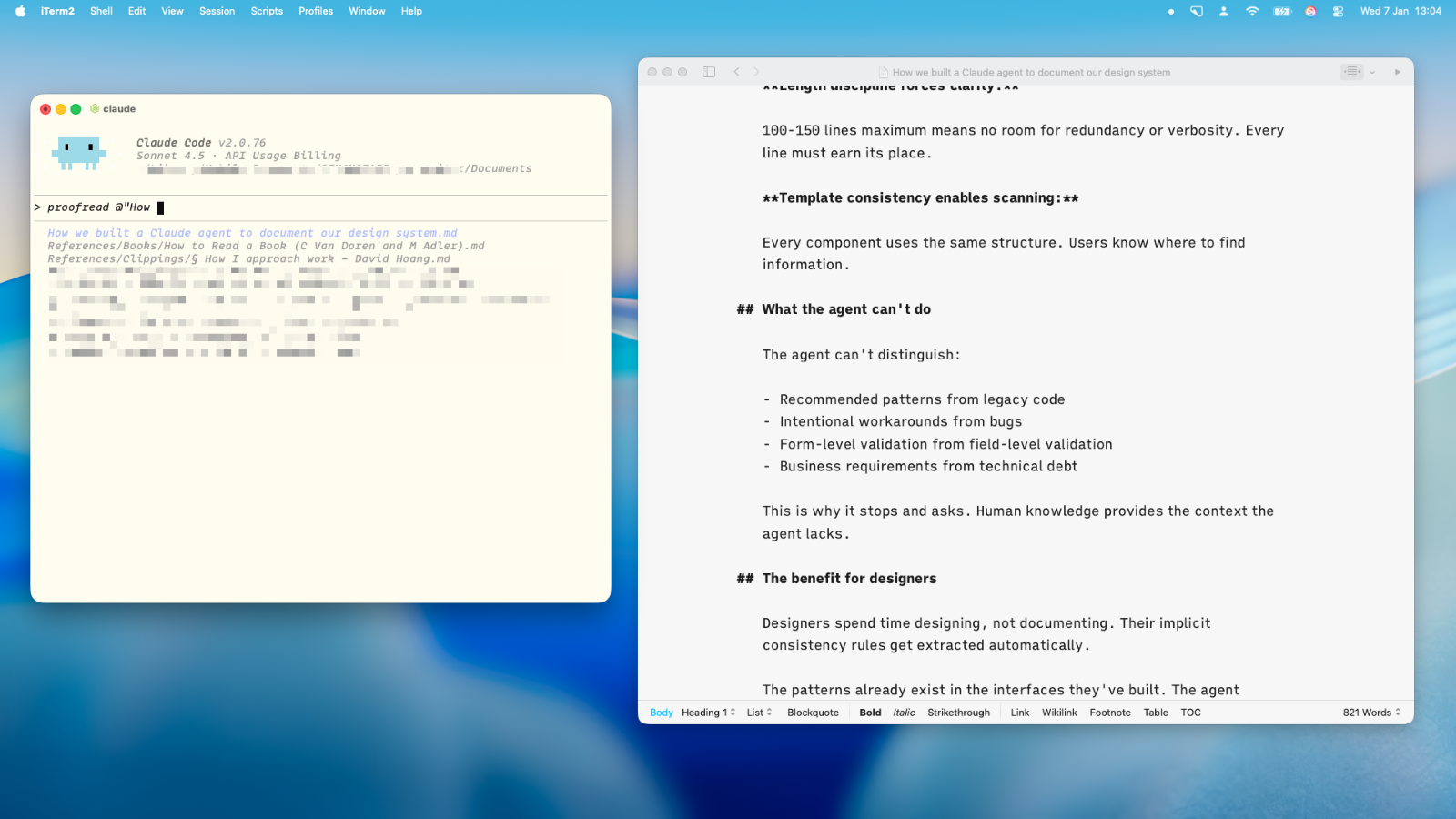1456x819 pixels.
Task: Click the back navigation chevron in the editor toolbar
Action: 737,71
